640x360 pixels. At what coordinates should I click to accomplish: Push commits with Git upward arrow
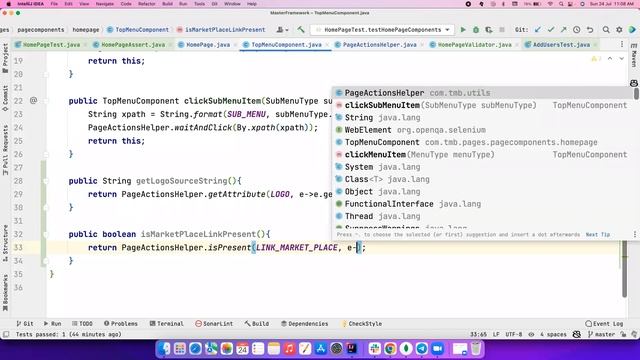tap(564, 30)
